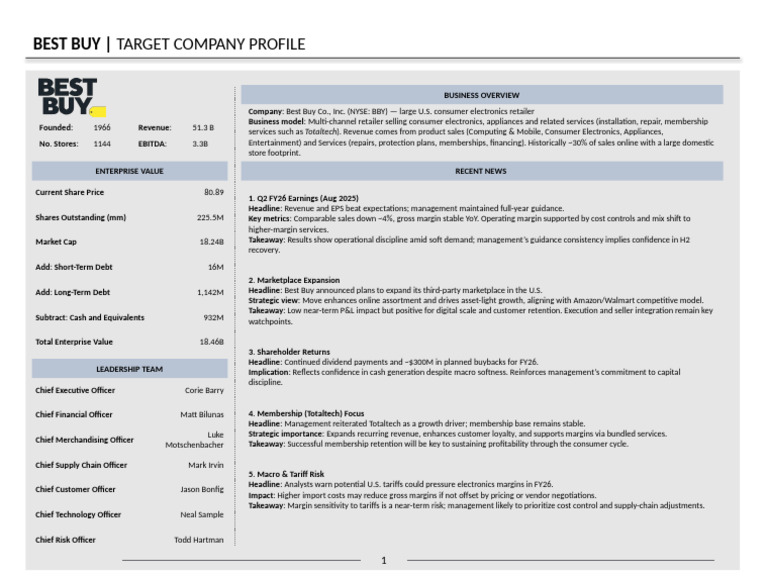Screen dimensions: 768x576
Task: Click the Total Enterprise Value figure 18.46B
Action: pos(212,341)
